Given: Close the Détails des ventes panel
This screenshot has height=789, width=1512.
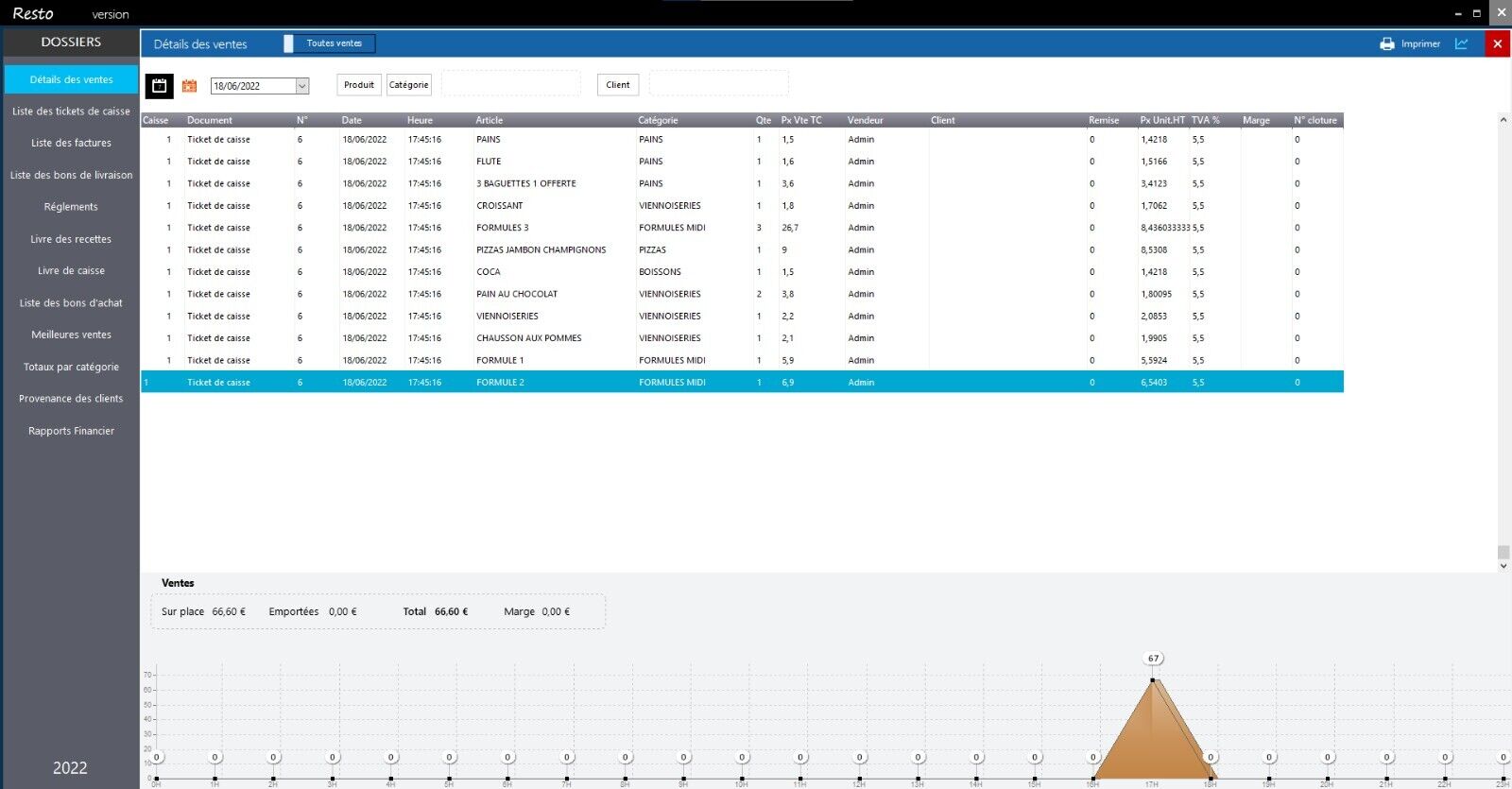Looking at the screenshot, I should point(1497,43).
